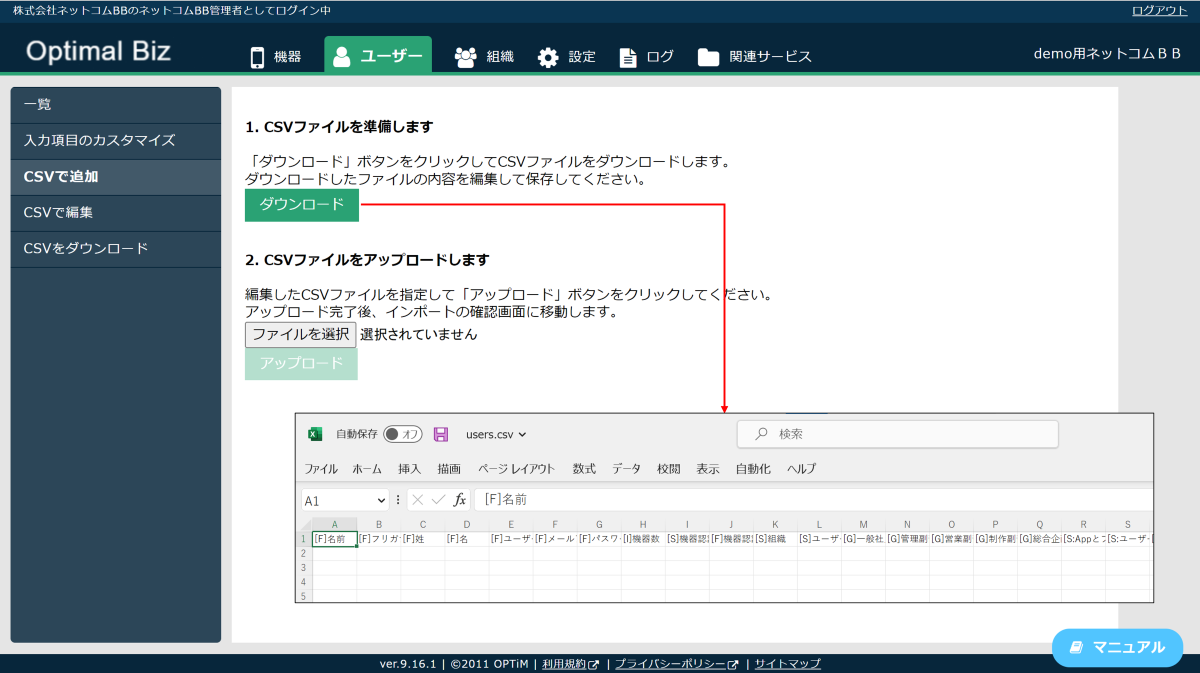The image size is (1200, 673).
Task: Open the Excel 校閲 ribbon tab
Action: coord(668,468)
